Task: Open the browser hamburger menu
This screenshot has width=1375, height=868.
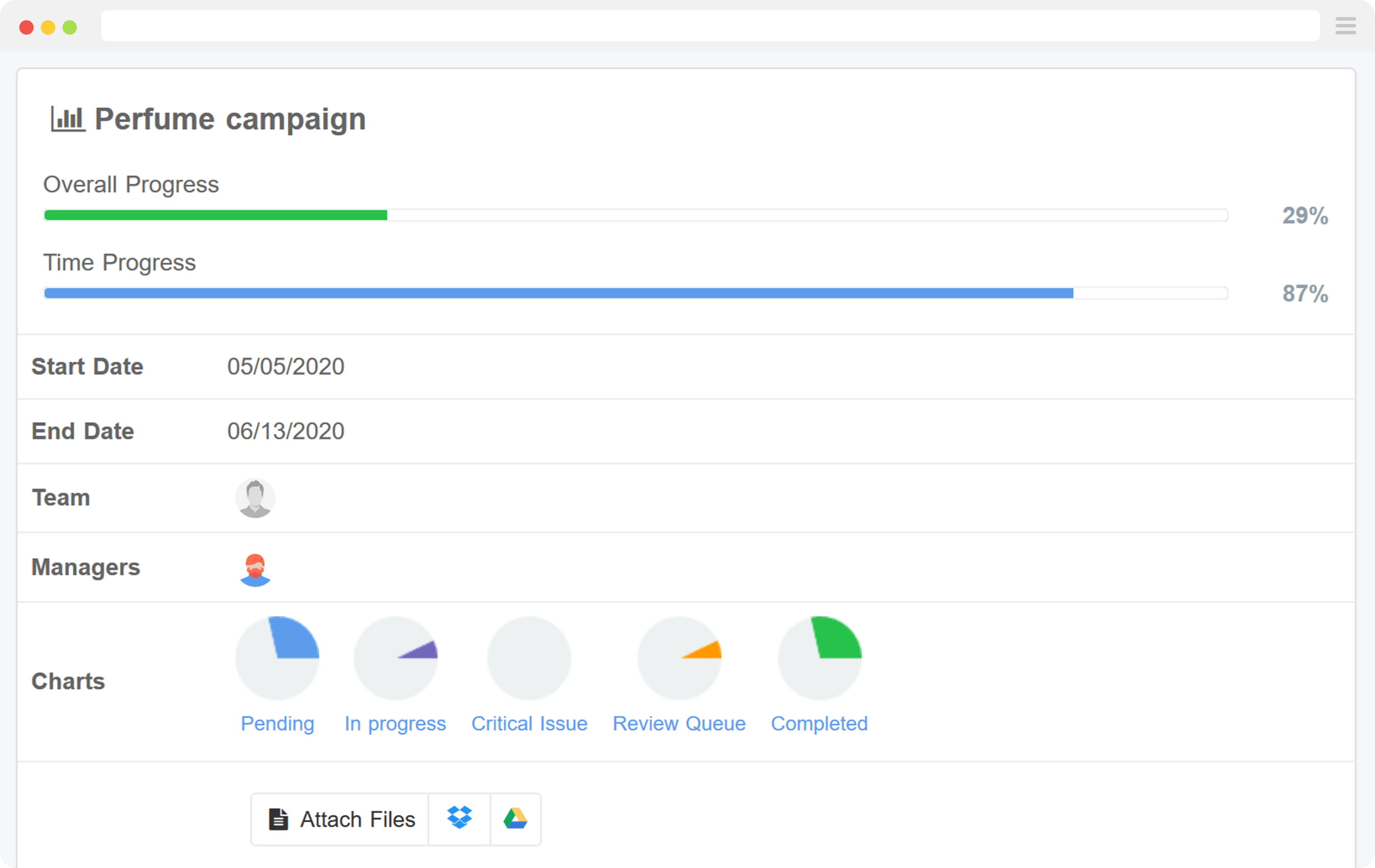Action: (1345, 26)
